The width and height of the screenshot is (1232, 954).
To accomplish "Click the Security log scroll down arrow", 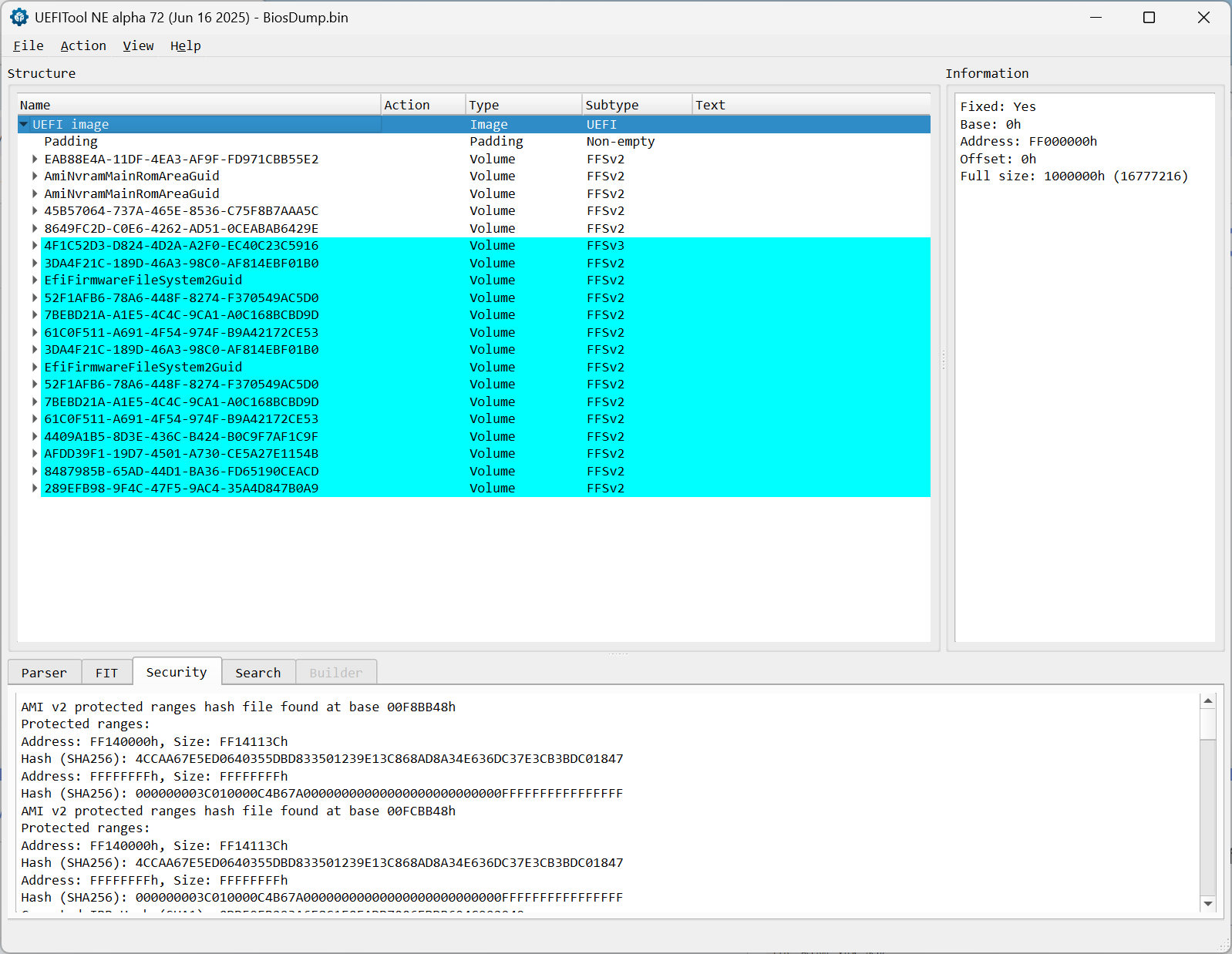I will 1208,904.
